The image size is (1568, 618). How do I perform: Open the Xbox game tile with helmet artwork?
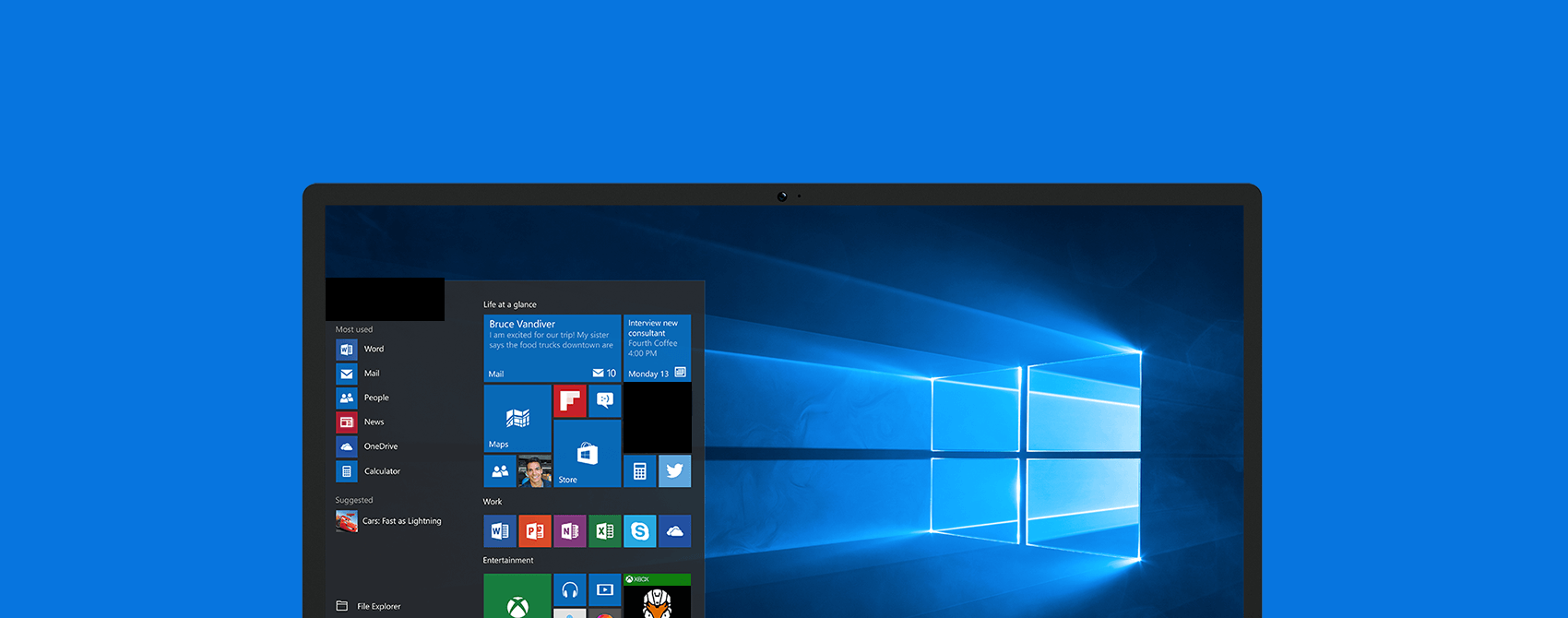tap(657, 596)
